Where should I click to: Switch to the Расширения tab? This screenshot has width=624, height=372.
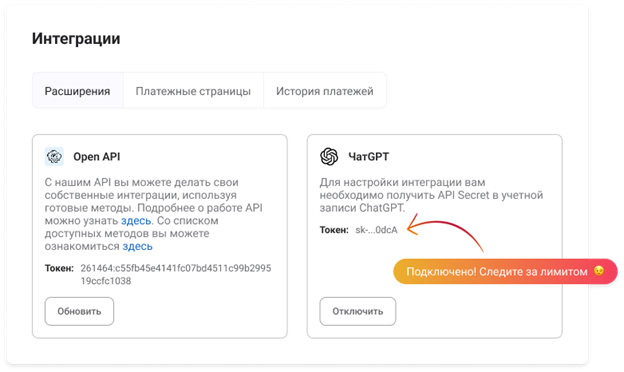tap(77, 91)
